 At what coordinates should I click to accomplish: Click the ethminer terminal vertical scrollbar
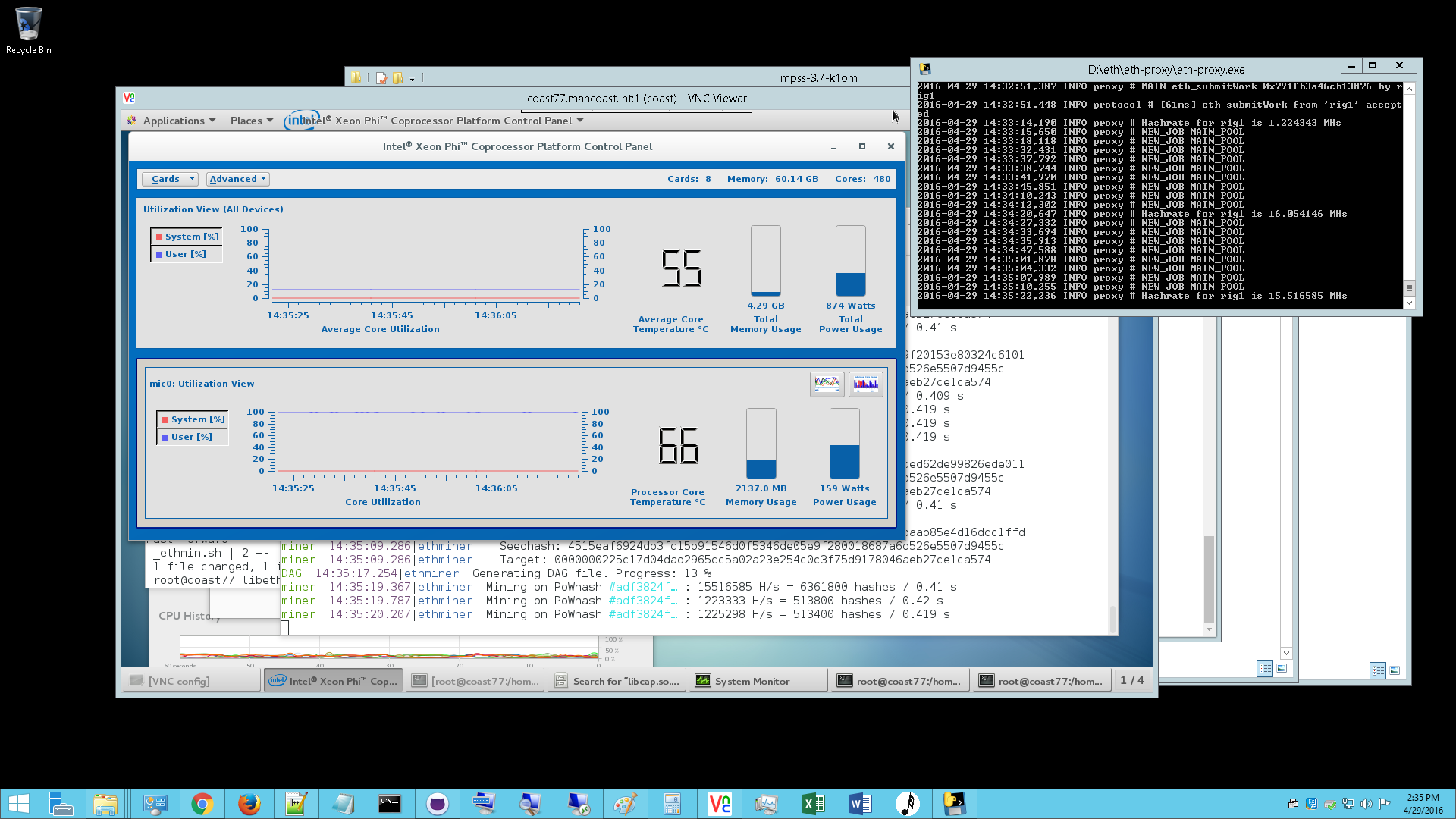(x=1112, y=618)
